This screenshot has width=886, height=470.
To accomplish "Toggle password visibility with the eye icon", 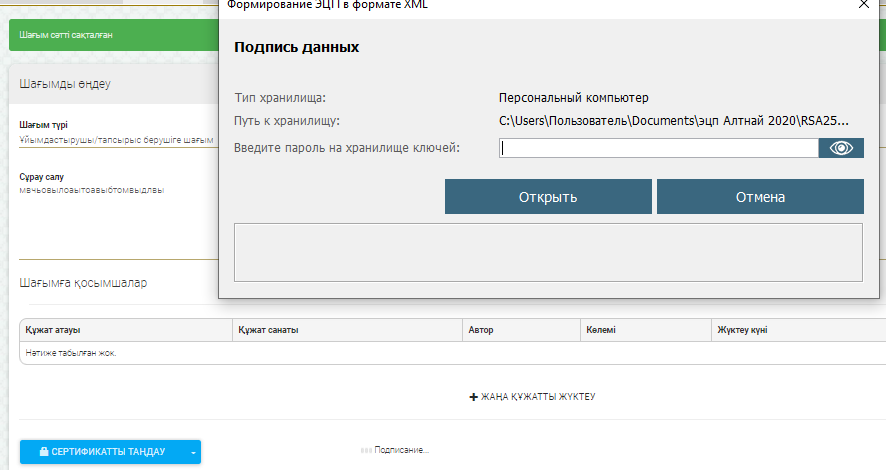I will tap(841, 148).
